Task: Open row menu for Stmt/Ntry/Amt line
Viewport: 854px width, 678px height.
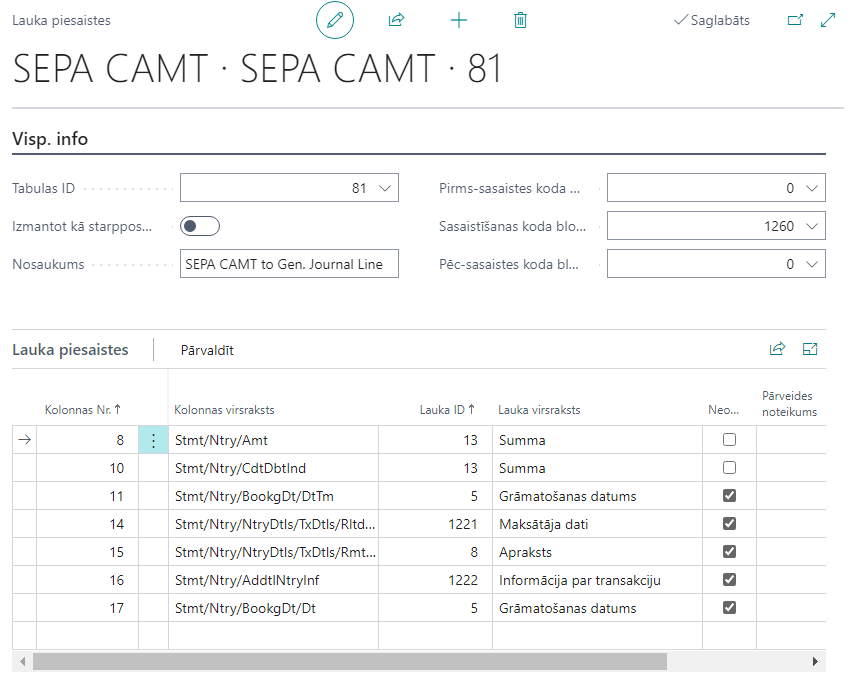Action: click(x=153, y=440)
